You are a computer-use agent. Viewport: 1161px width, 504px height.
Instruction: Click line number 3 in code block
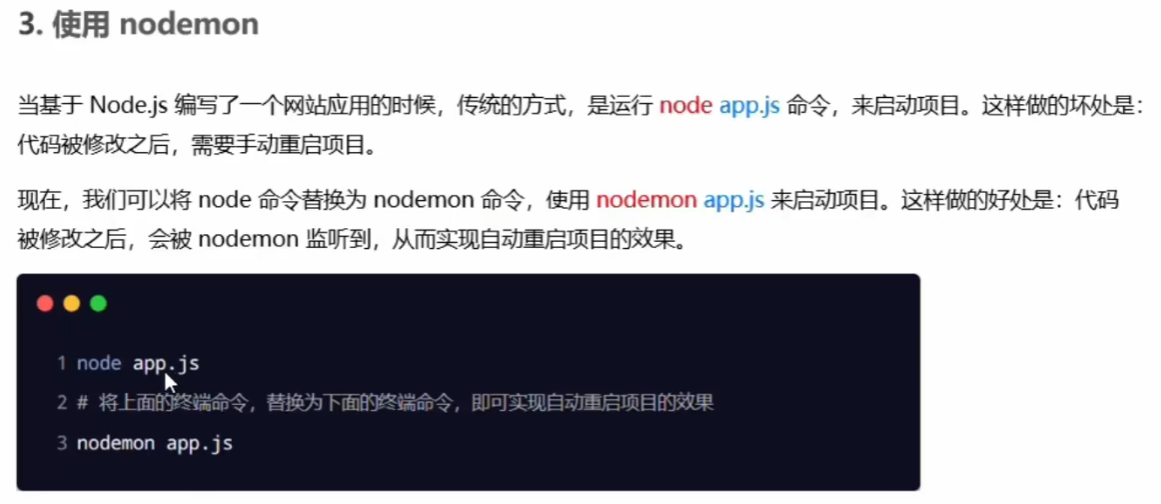[62, 443]
